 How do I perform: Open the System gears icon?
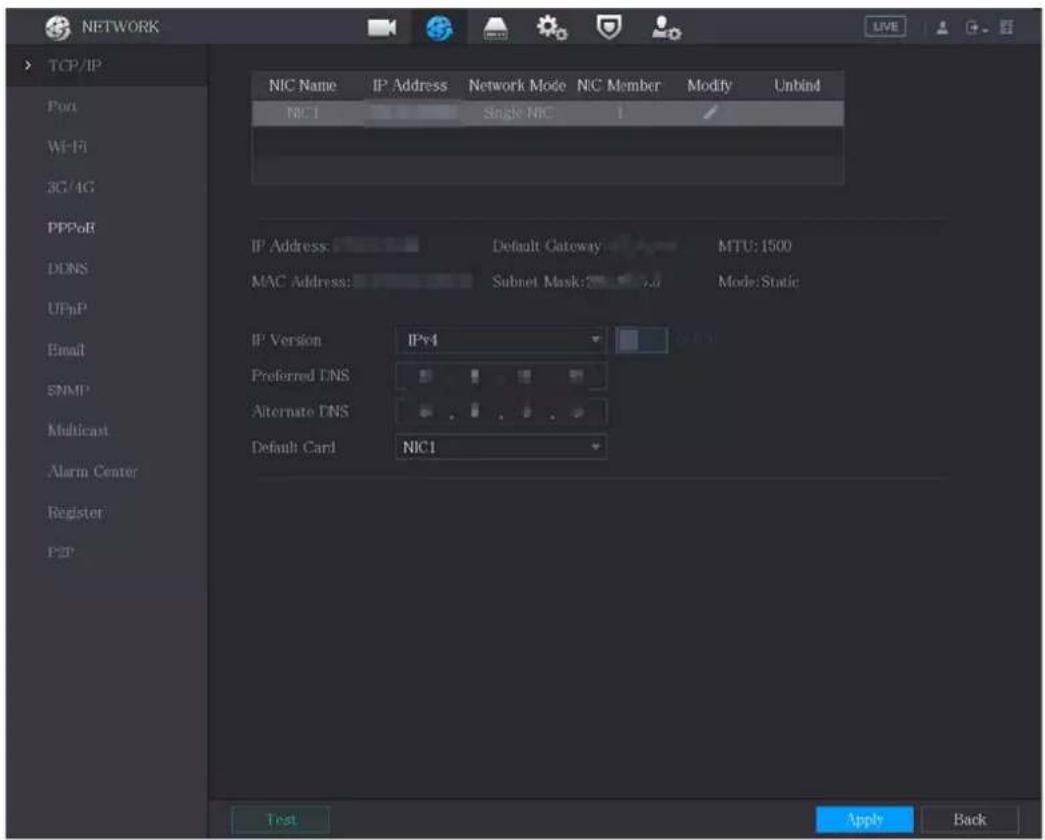(552, 27)
